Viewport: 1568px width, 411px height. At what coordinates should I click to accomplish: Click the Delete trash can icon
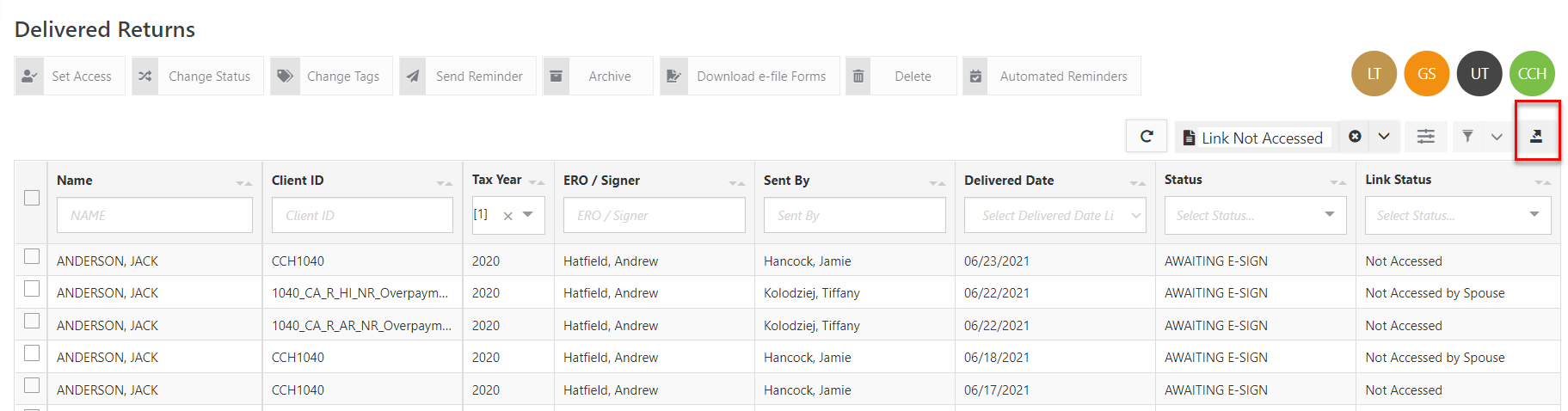click(858, 76)
